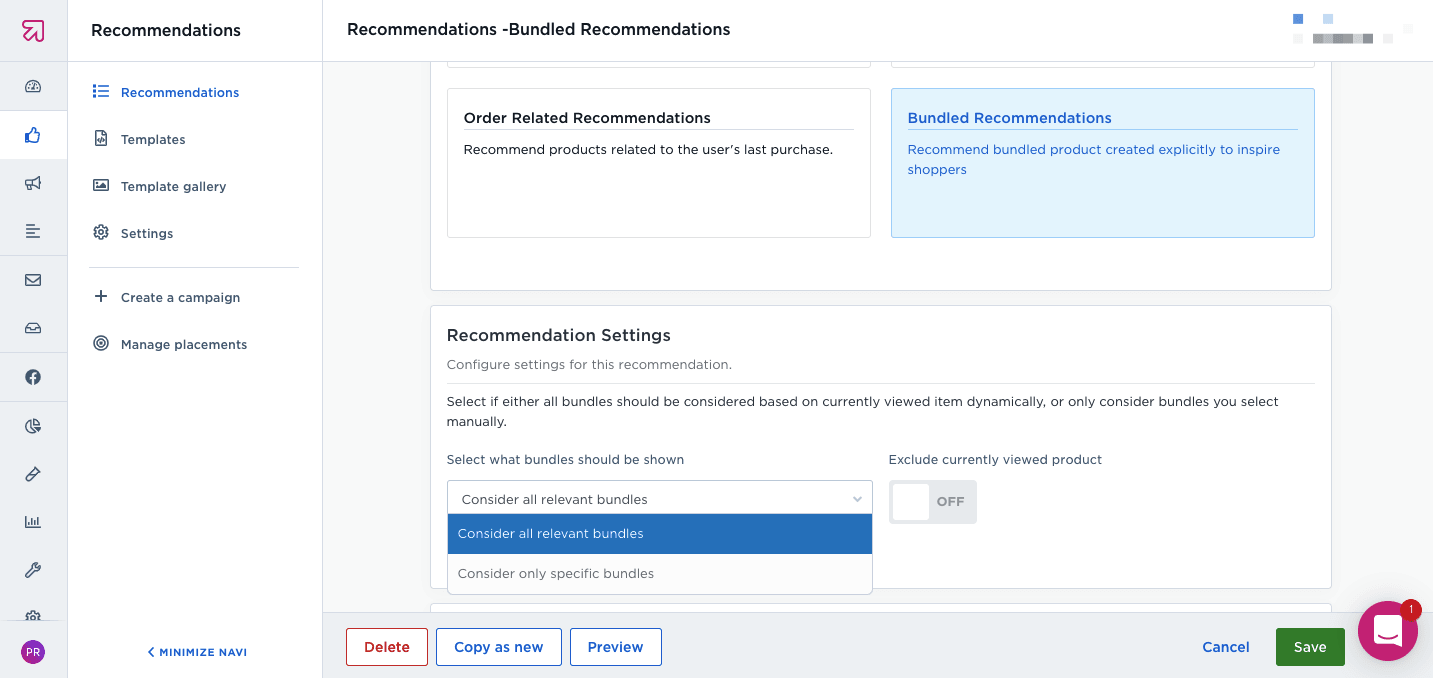Open the envelope email icon in sidebar
This screenshot has width=1433, height=678.
[33, 280]
